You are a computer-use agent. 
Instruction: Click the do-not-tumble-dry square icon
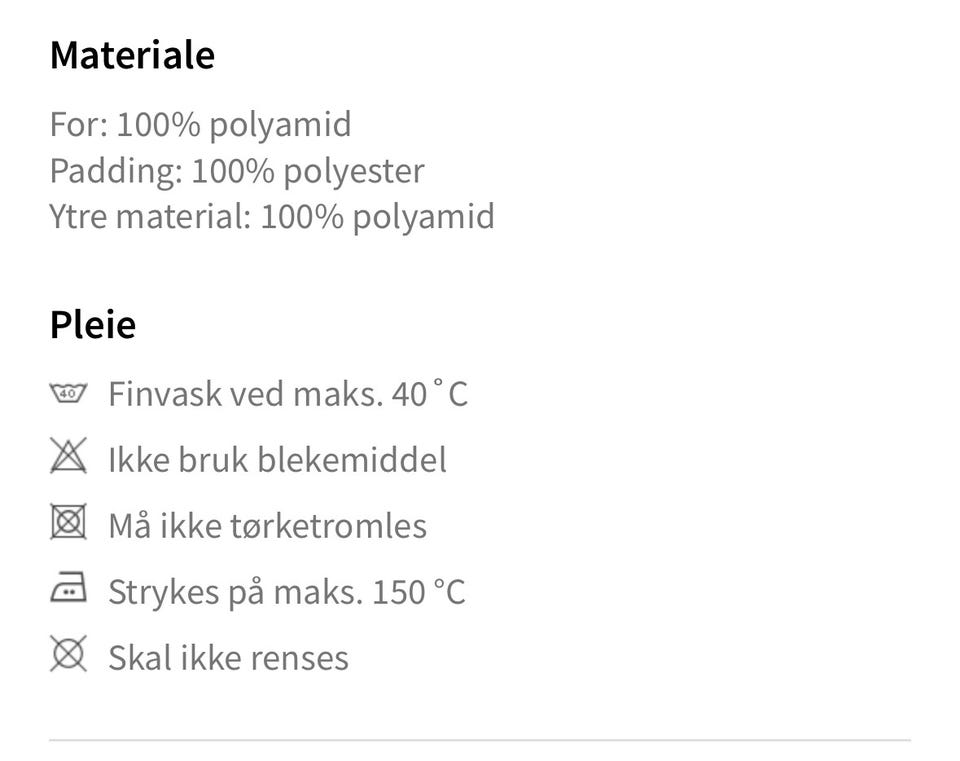click(68, 523)
